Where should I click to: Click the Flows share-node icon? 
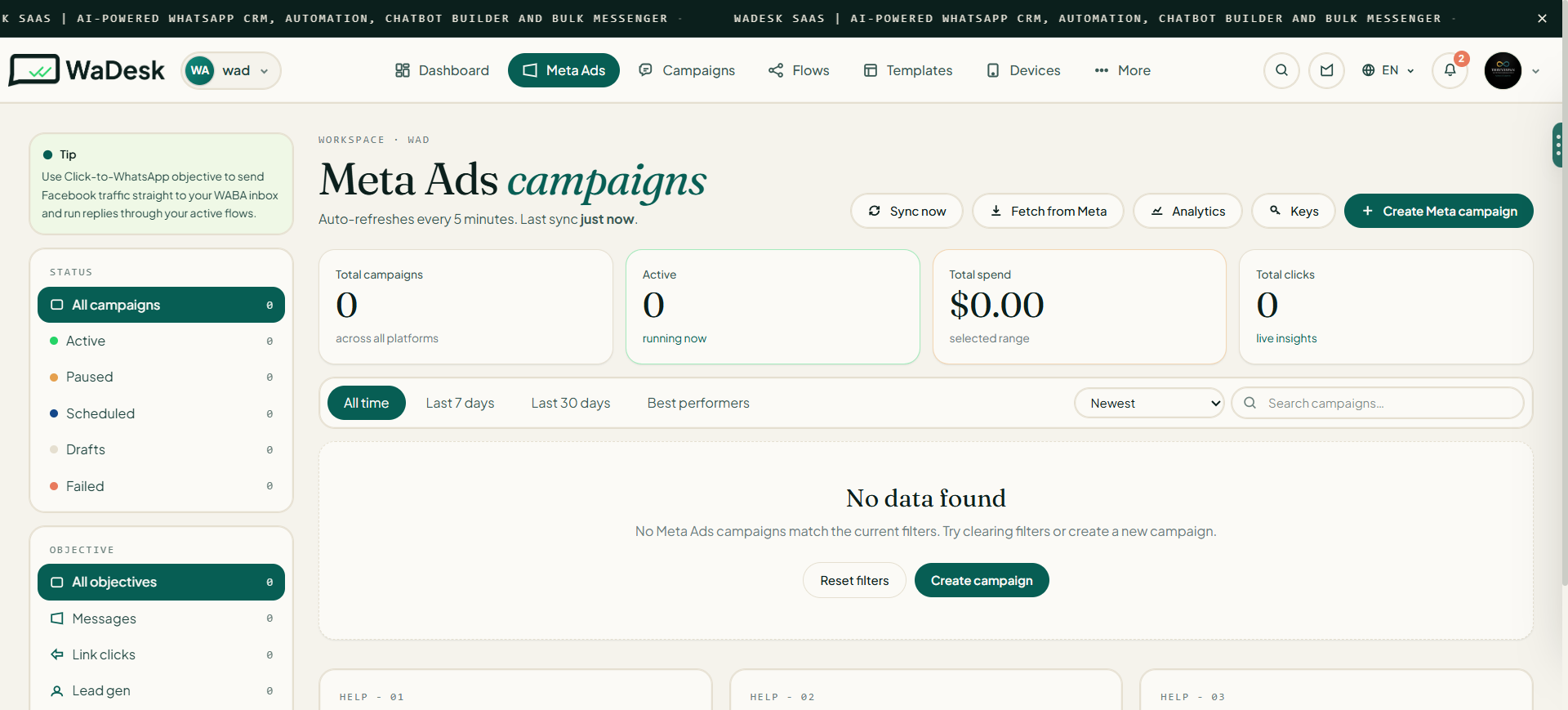click(776, 70)
